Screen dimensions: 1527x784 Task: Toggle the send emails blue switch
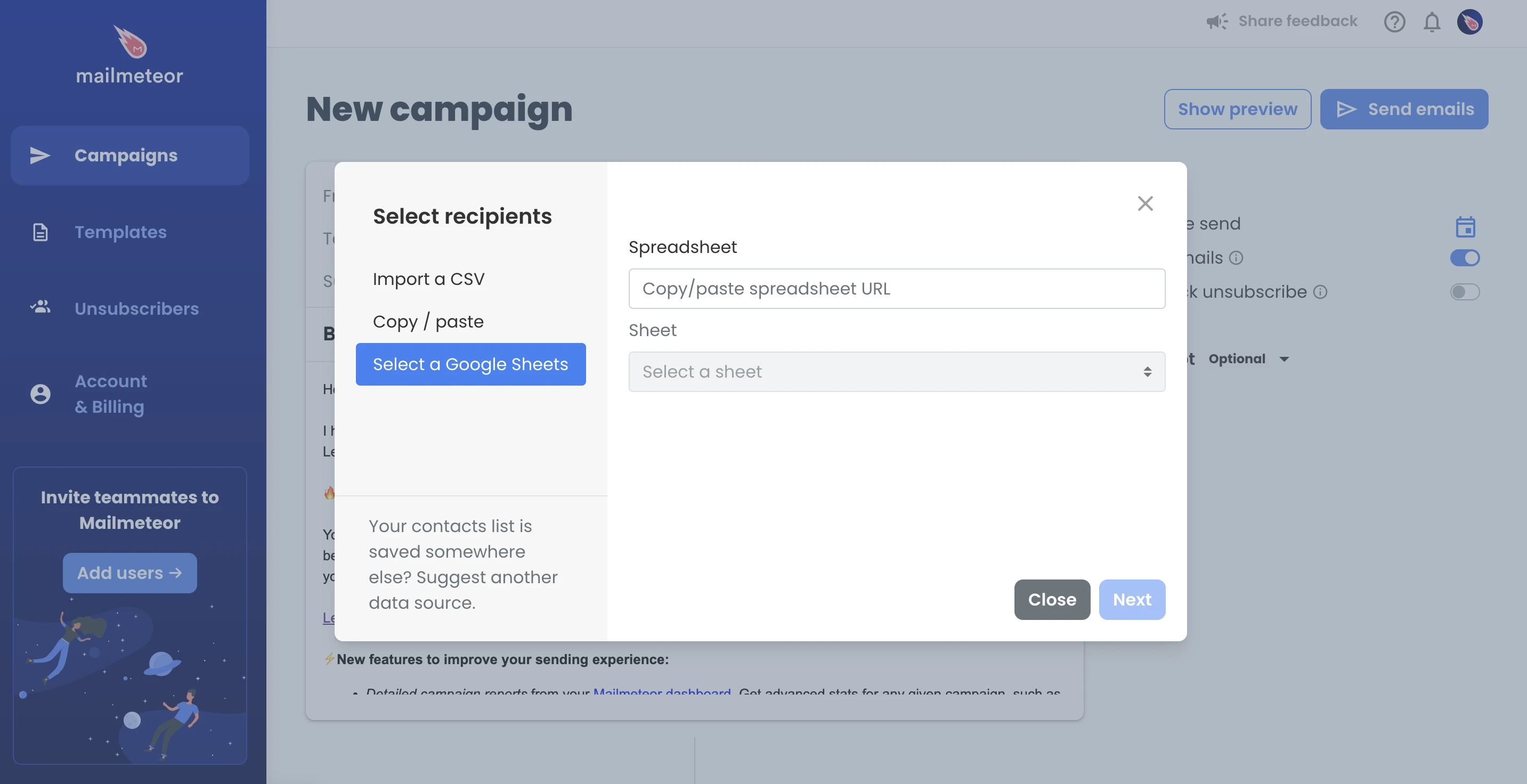tap(1465, 258)
